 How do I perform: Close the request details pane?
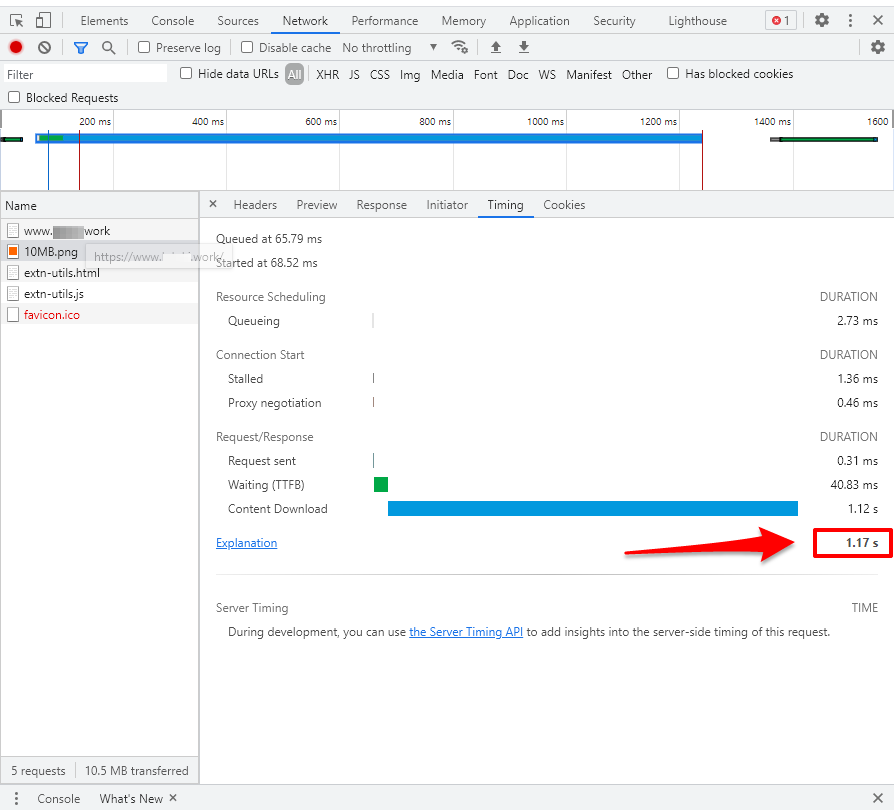click(x=213, y=203)
